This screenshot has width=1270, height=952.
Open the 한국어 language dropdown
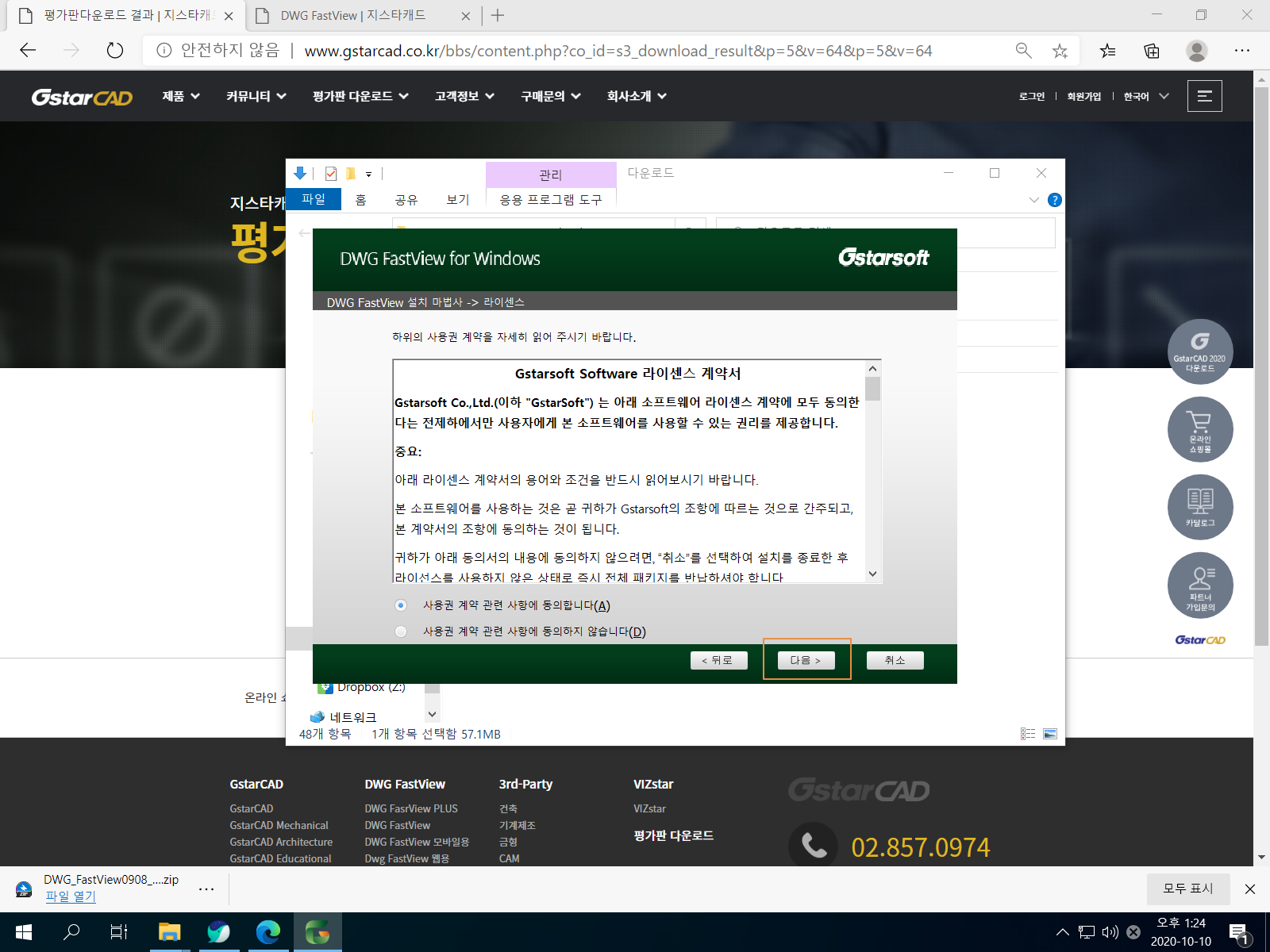coord(1146,96)
